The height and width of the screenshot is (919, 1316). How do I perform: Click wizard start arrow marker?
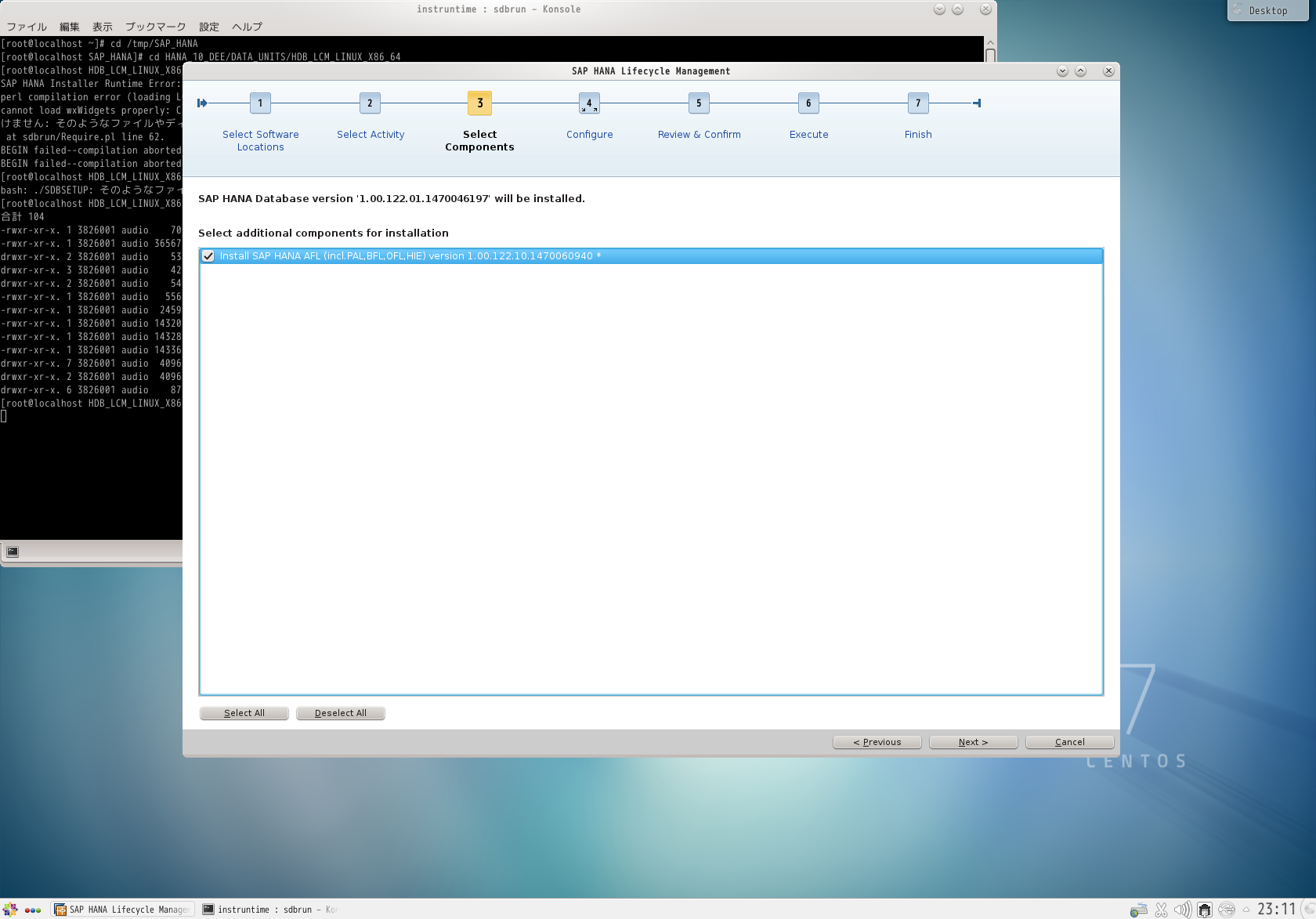point(202,103)
